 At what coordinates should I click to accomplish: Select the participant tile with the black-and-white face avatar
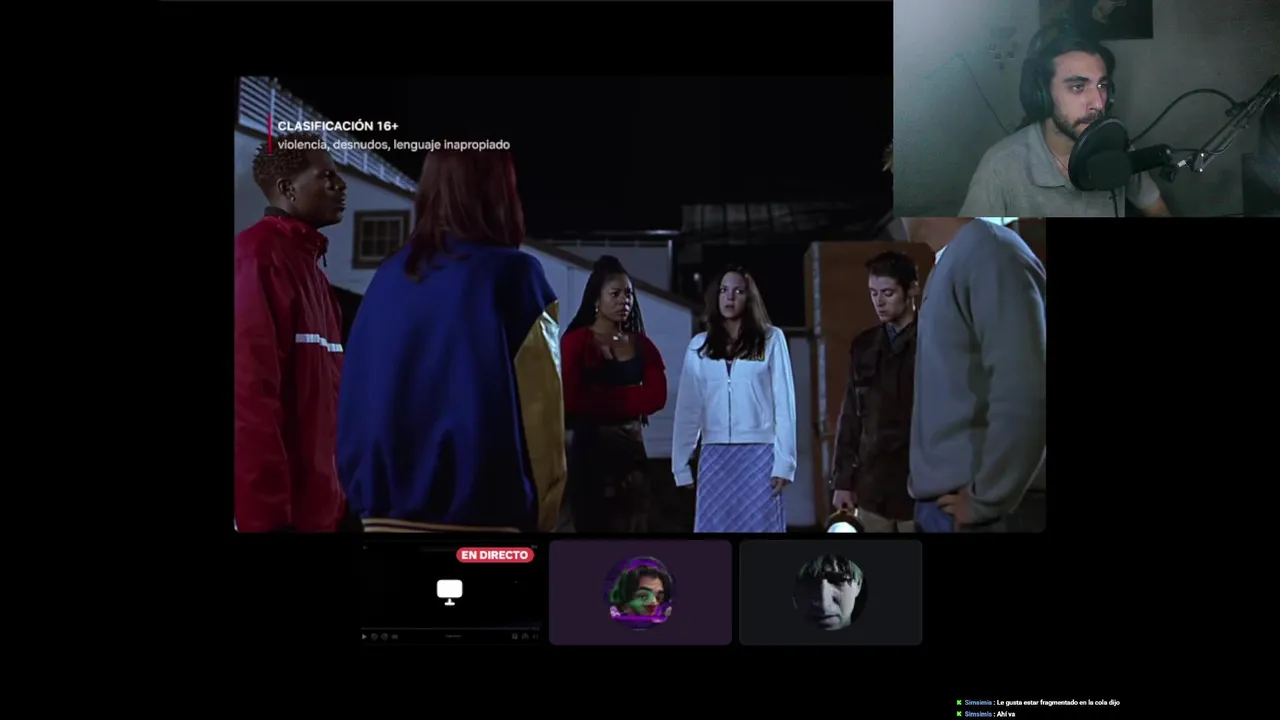pyautogui.click(x=830, y=592)
